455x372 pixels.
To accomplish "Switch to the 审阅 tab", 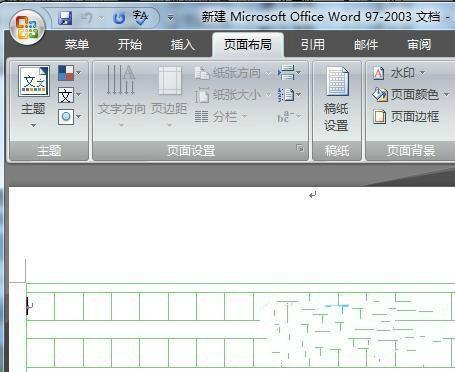I will click(x=419, y=45).
